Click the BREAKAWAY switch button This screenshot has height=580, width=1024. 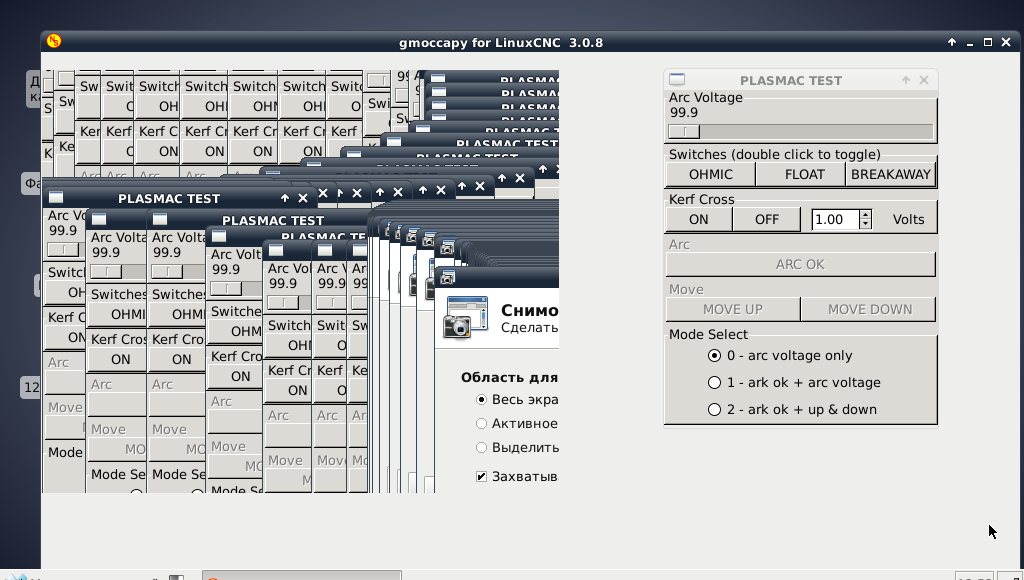(x=891, y=174)
